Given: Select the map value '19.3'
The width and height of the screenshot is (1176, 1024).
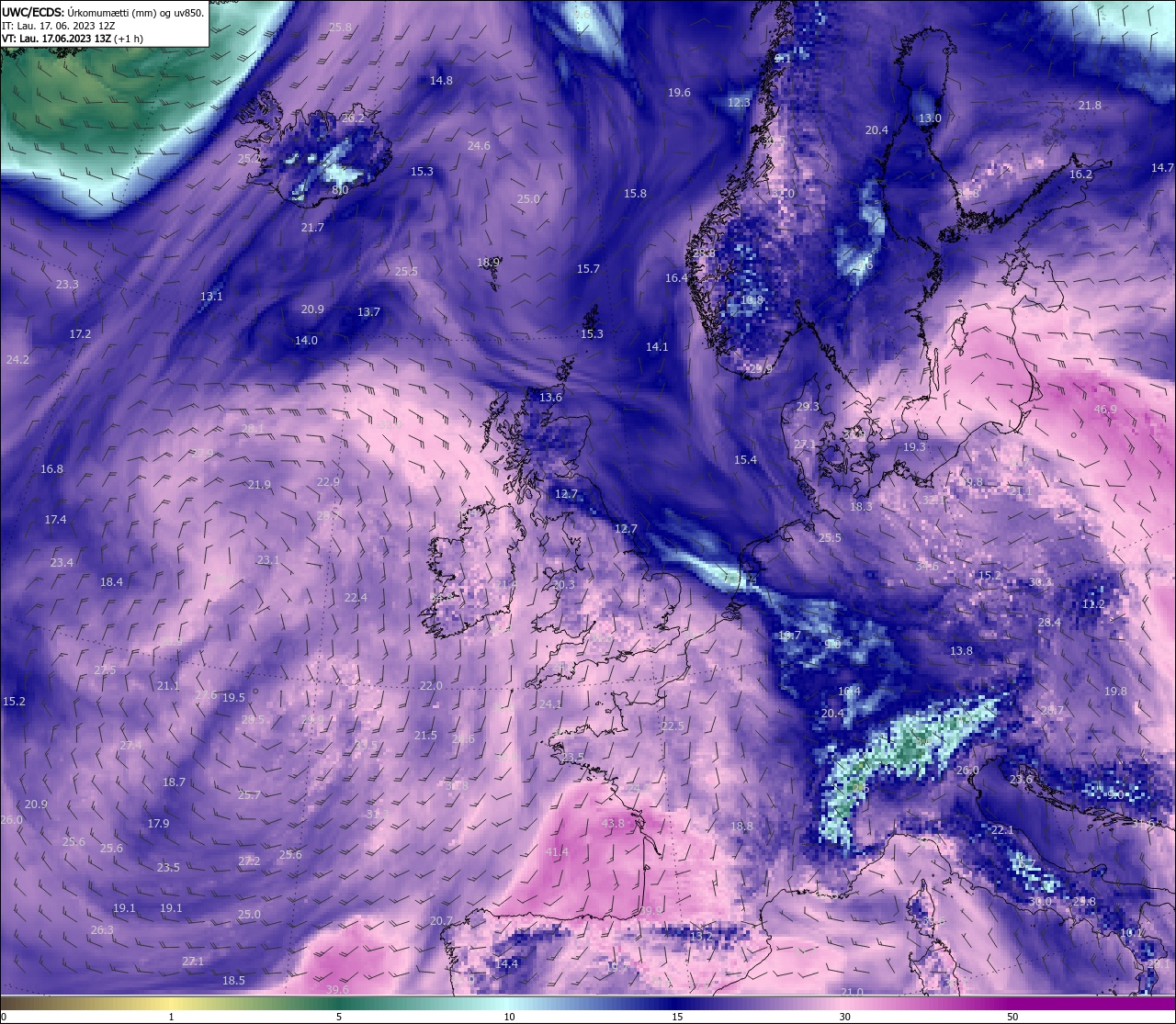Looking at the screenshot, I should [x=914, y=447].
